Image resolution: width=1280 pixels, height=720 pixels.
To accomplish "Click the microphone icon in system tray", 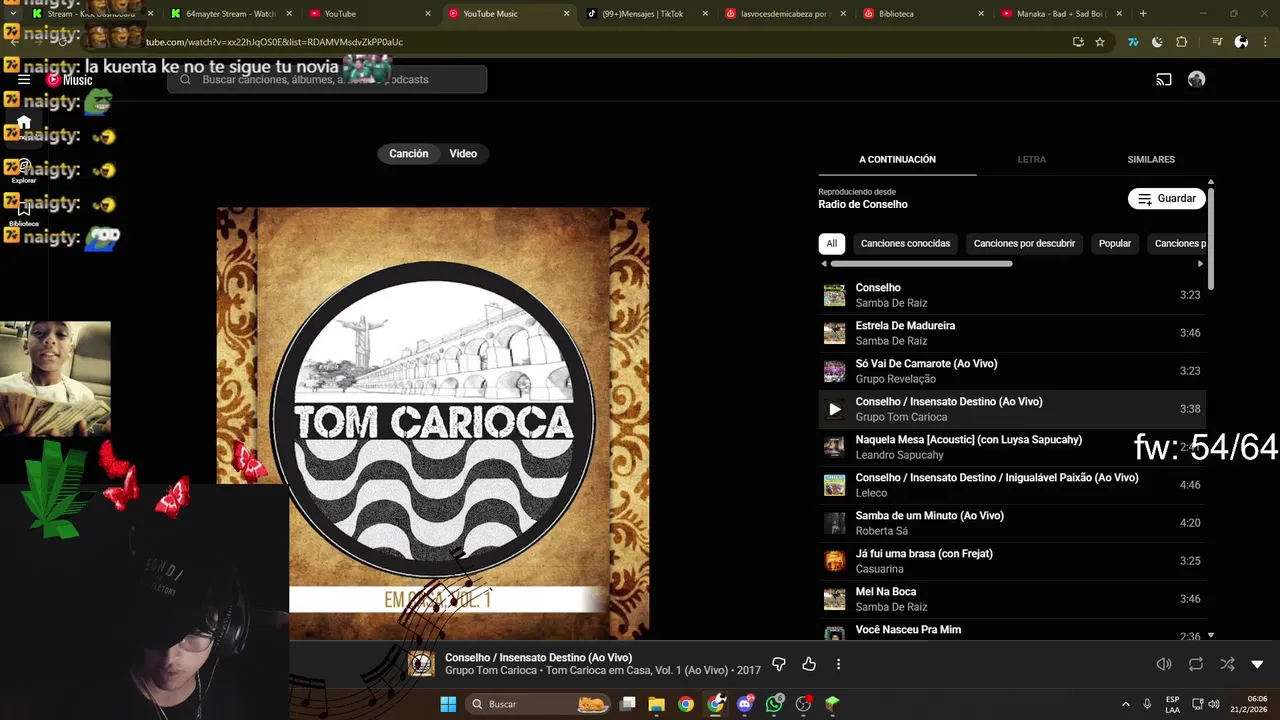I will 1147,704.
